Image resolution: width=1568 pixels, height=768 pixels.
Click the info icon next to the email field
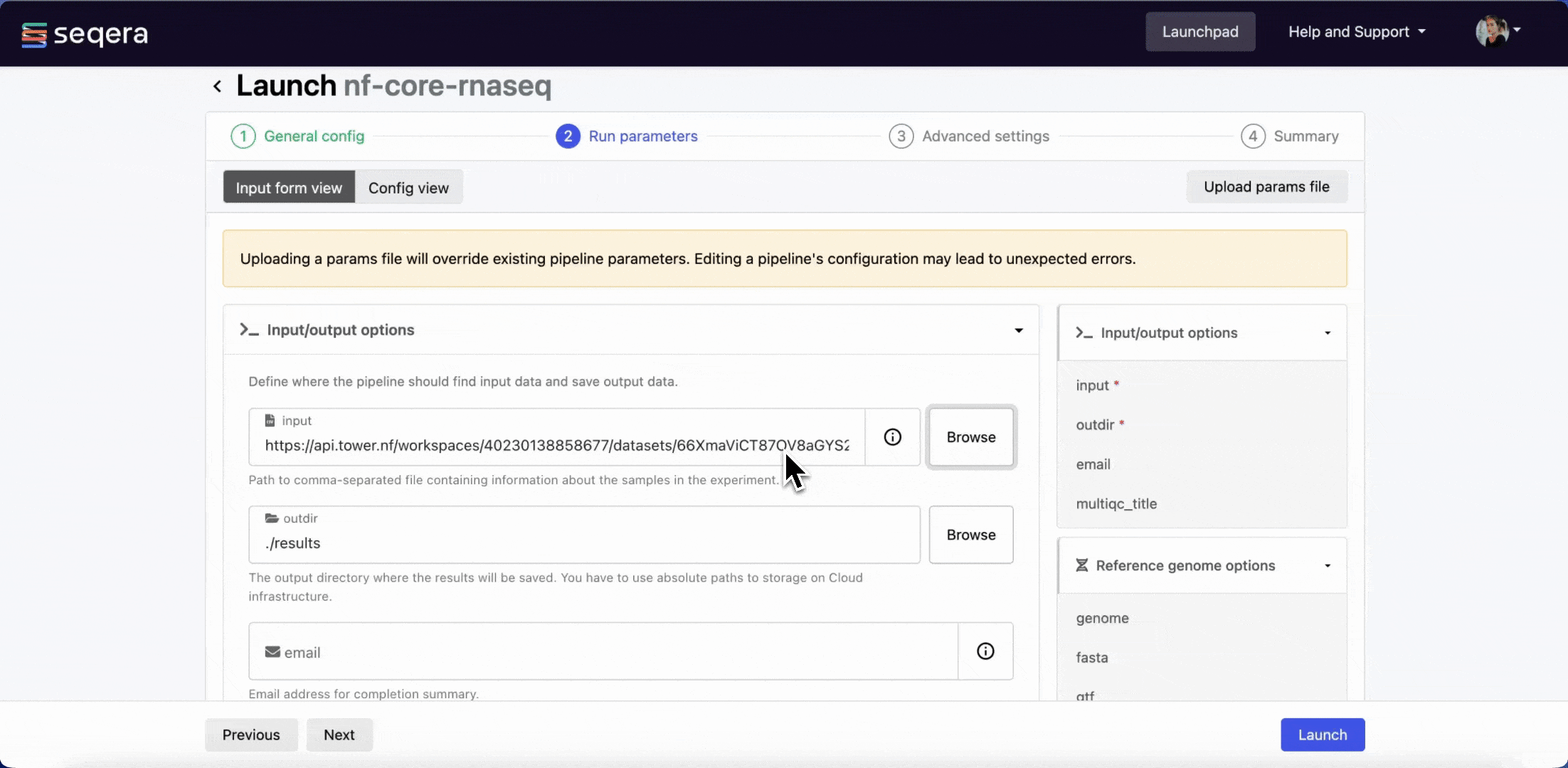[x=985, y=651]
